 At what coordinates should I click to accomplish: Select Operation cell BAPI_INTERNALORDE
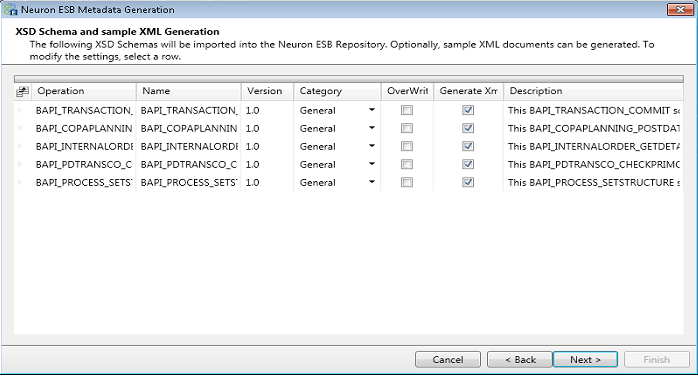coord(84,146)
